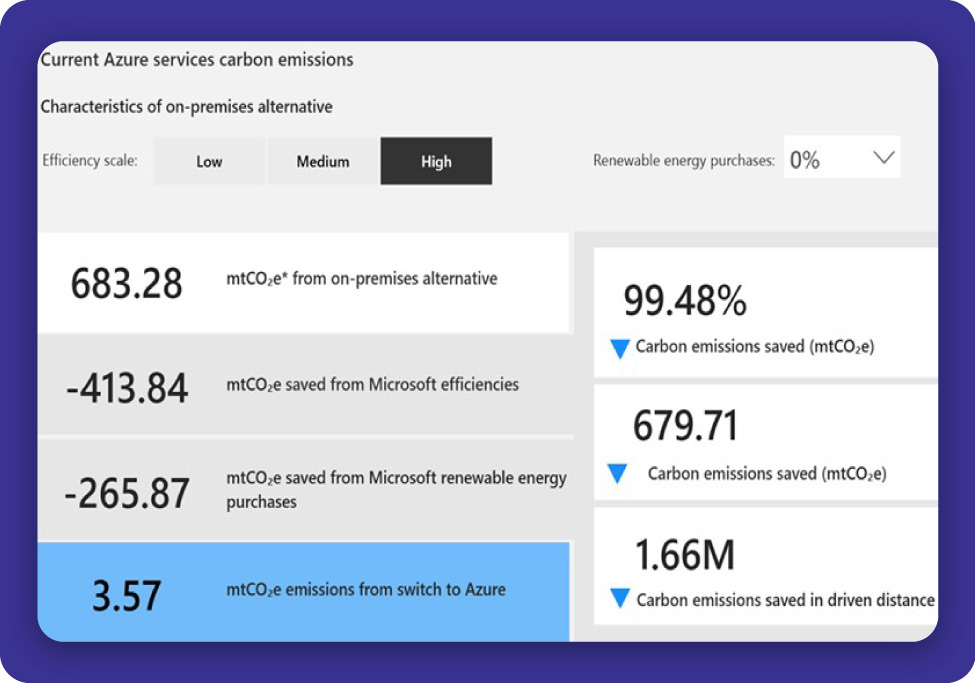
Task: Click the 1.66M driven distance figure
Action: (x=685, y=555)
